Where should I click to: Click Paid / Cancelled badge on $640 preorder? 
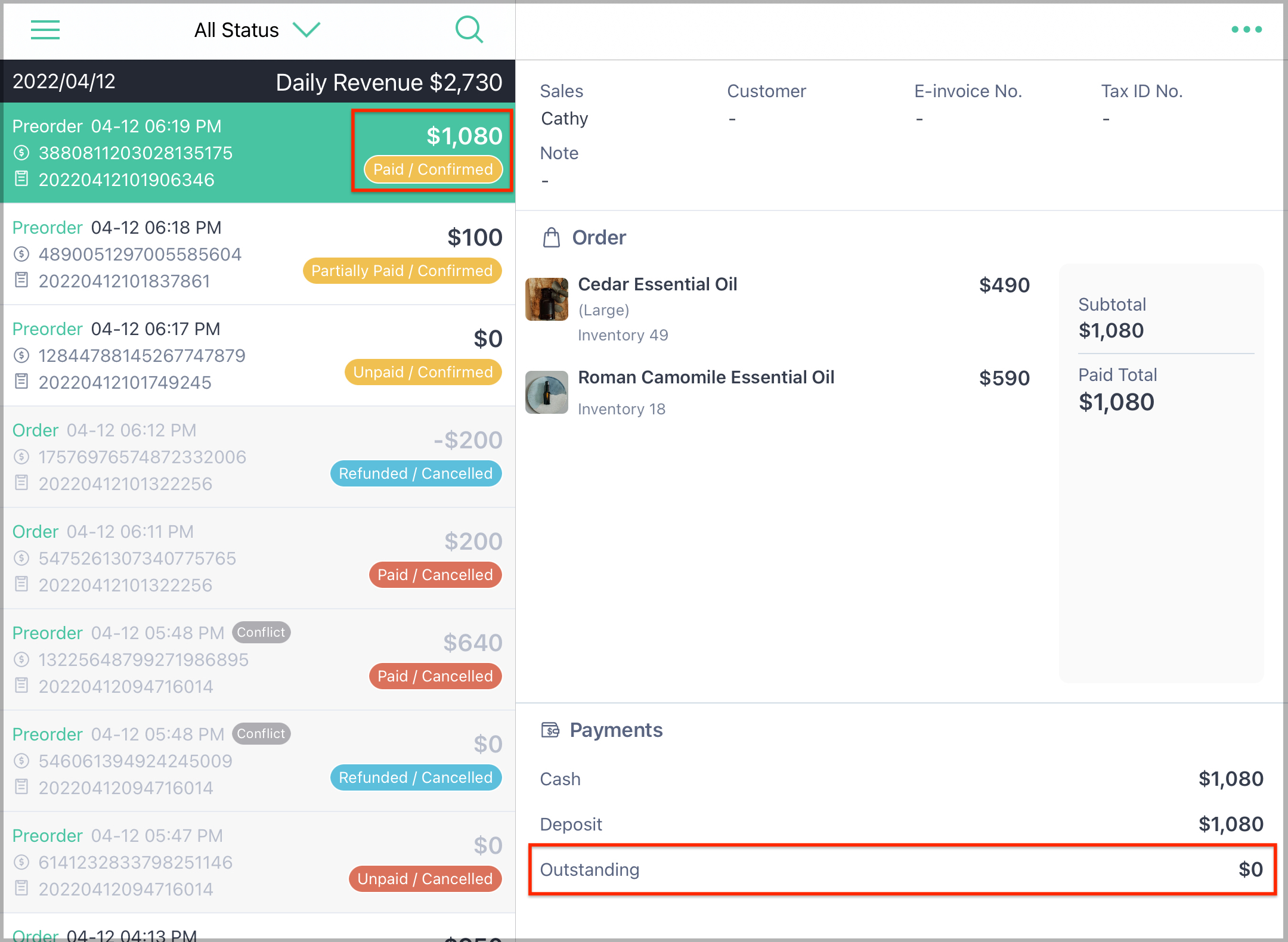click(x=435, y=676)
